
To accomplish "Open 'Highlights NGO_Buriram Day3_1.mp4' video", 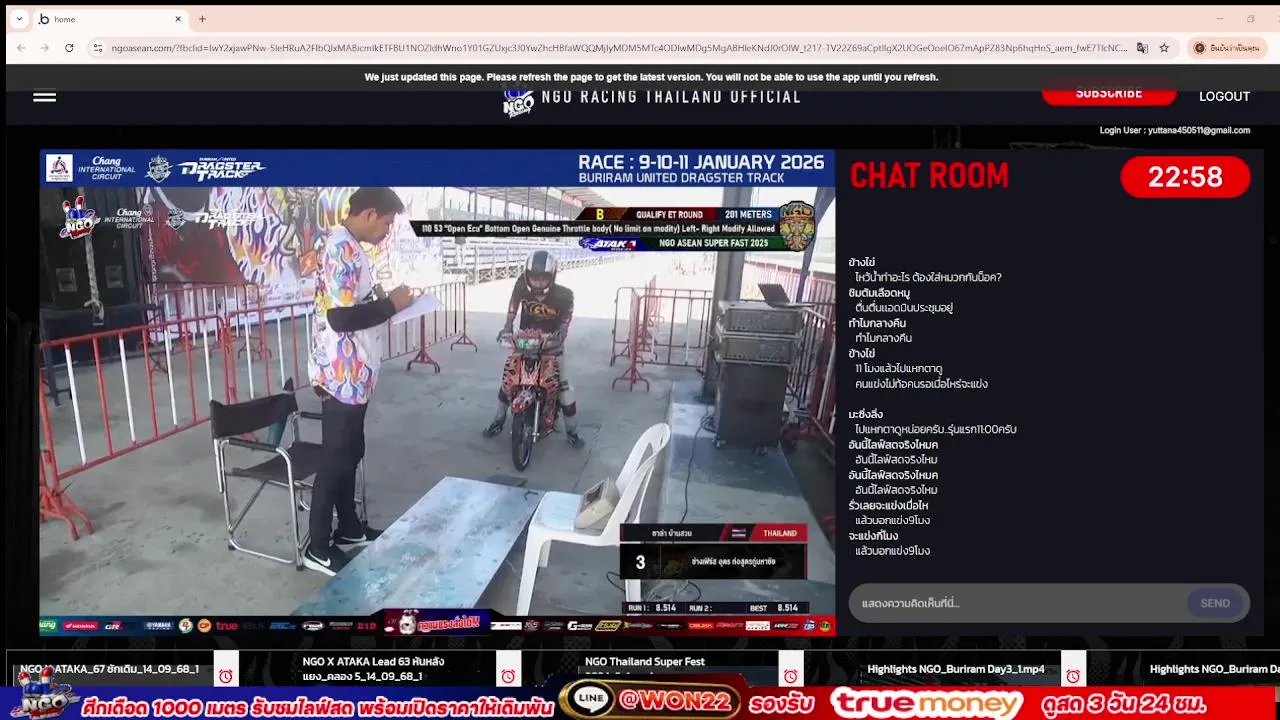I will coord(956,669).
